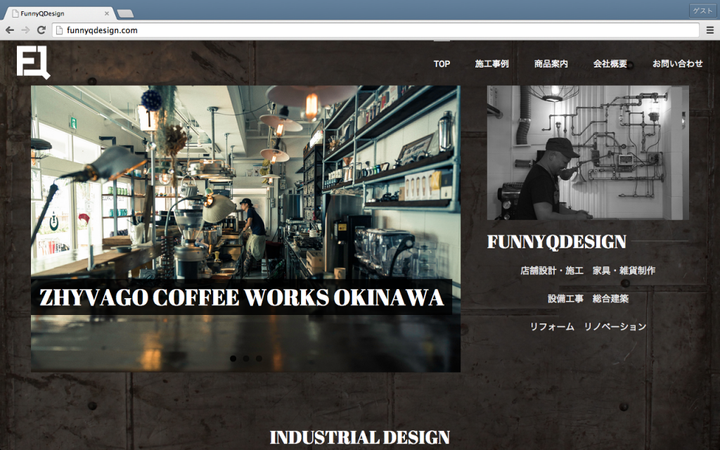
Task: Click the ゲスト guest profile button
Action: (703, 11)
